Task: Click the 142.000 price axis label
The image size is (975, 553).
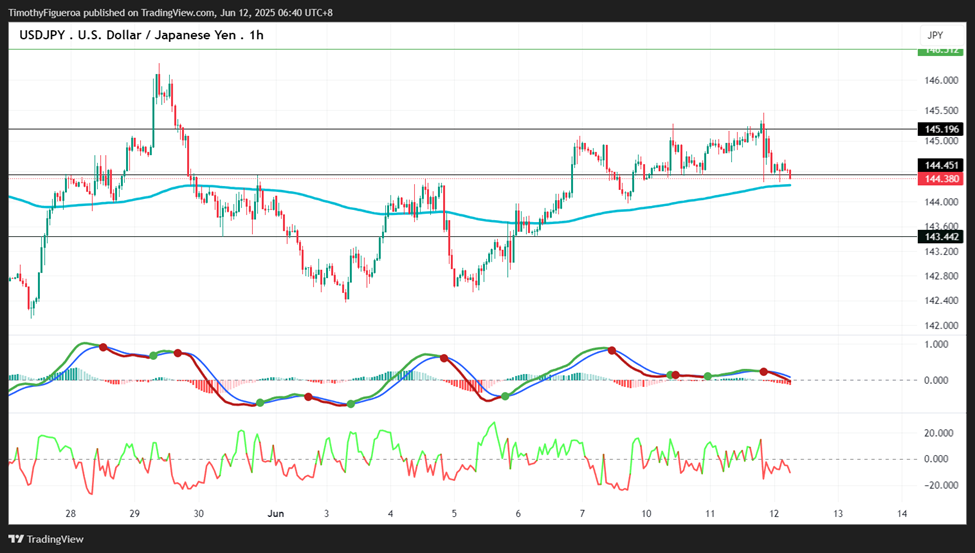Action: pos(941,325)
